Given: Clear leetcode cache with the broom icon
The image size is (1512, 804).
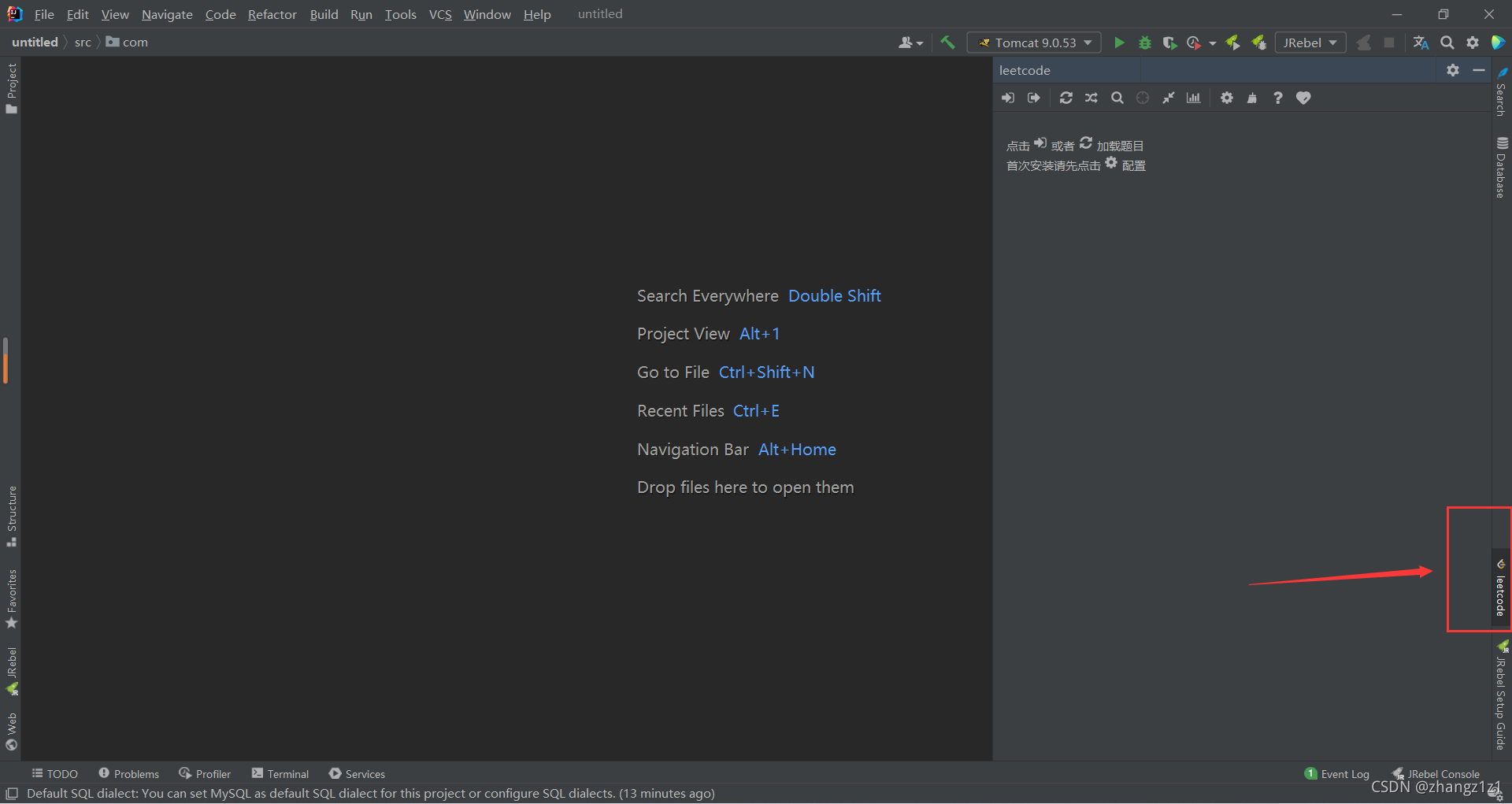Looking at the screenshot, I should pyautogui.click(x=1252, y=98).
